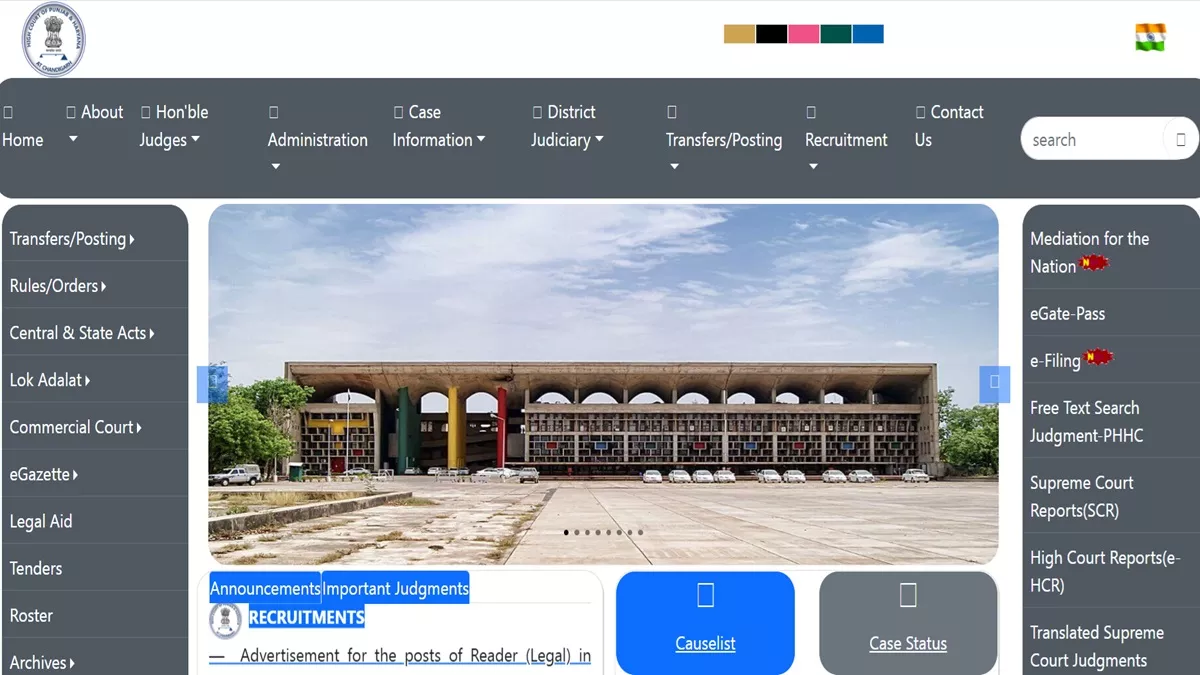Open the Causelist button

705,622
